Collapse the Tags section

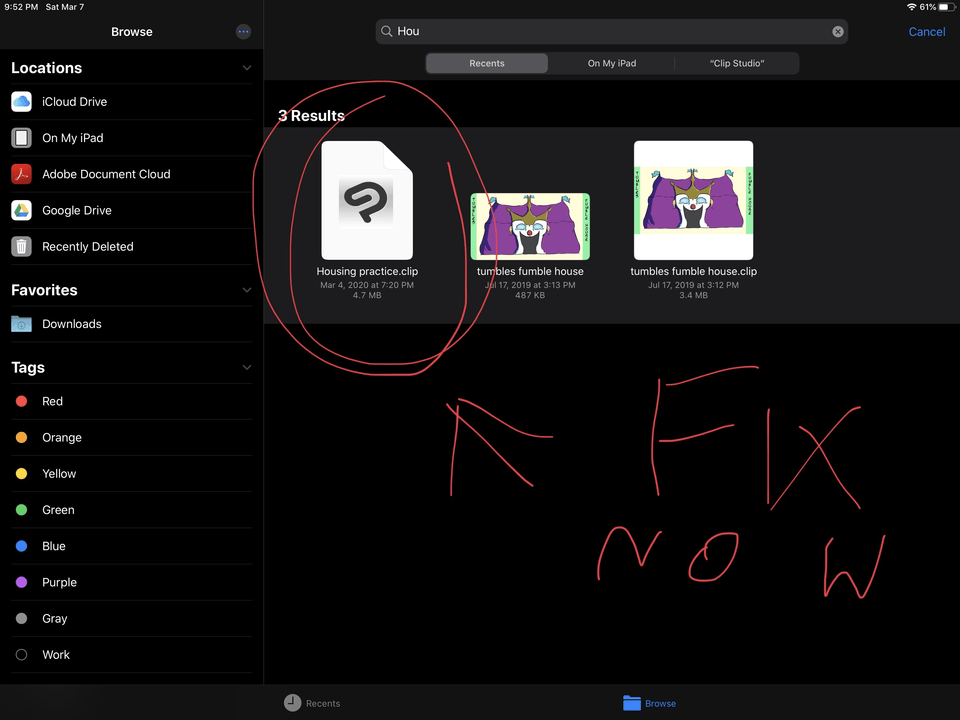tap(247, 368)
